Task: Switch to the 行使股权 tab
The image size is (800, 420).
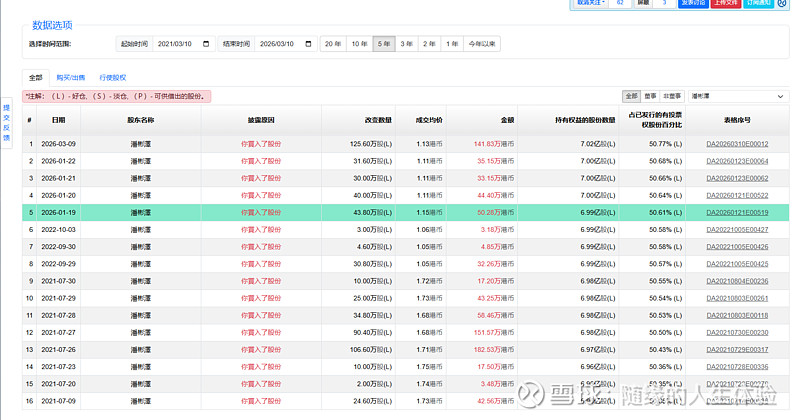Action: (111, 77)
